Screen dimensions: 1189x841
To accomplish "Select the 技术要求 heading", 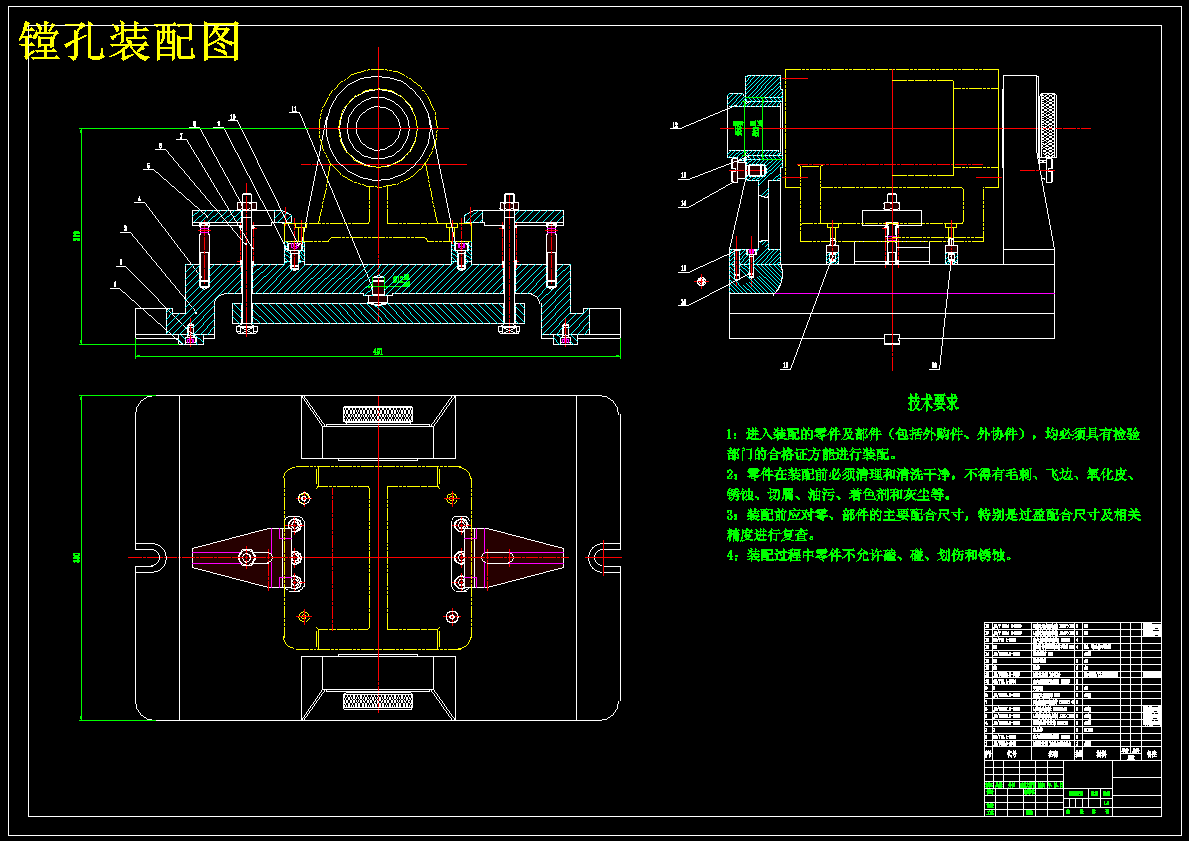I will 933,402.
